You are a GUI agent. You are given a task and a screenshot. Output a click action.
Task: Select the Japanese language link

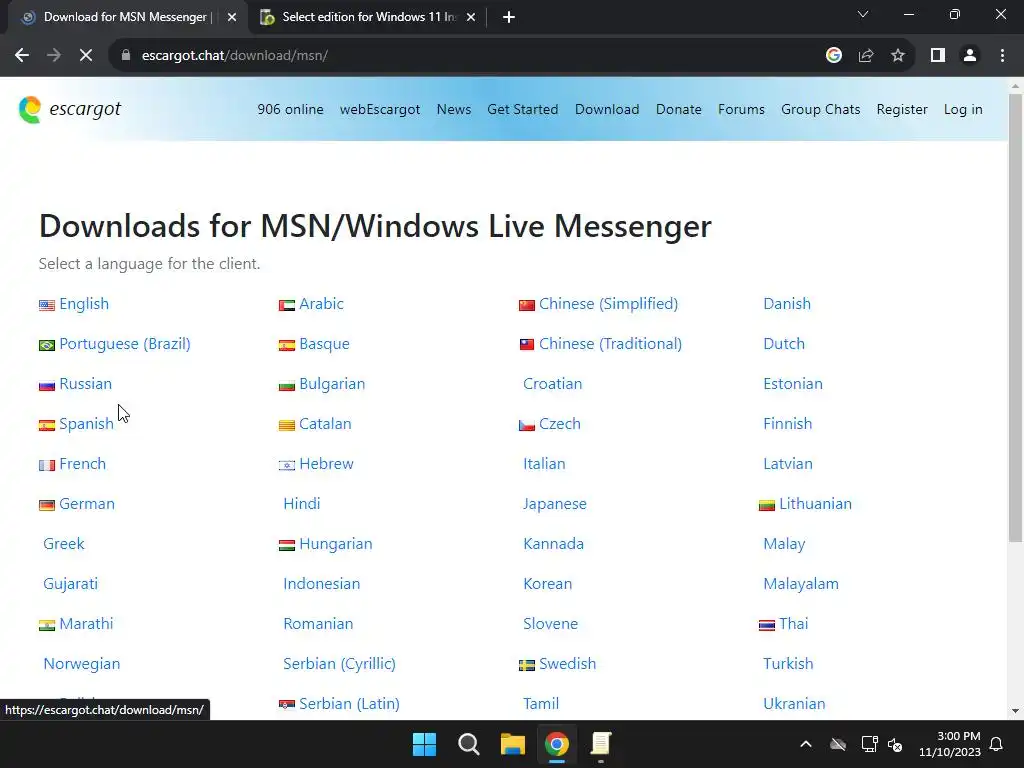[x=554, y=504]
